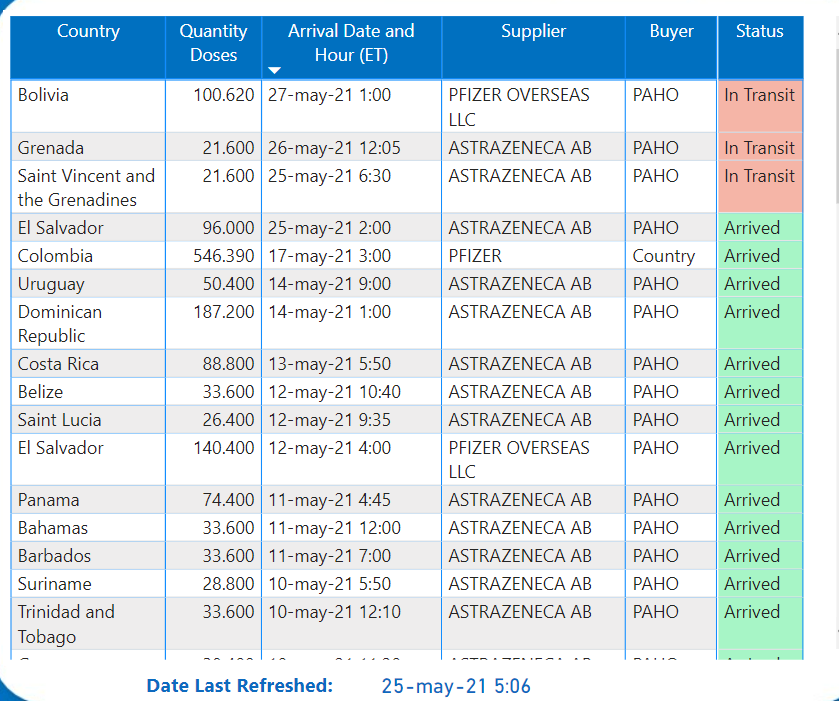Image resolution: width=839 pixels, height=701 pixels.
Task: Click the Date Last Refreshed label
Action: pyautogui.click(x=239, y=686)
